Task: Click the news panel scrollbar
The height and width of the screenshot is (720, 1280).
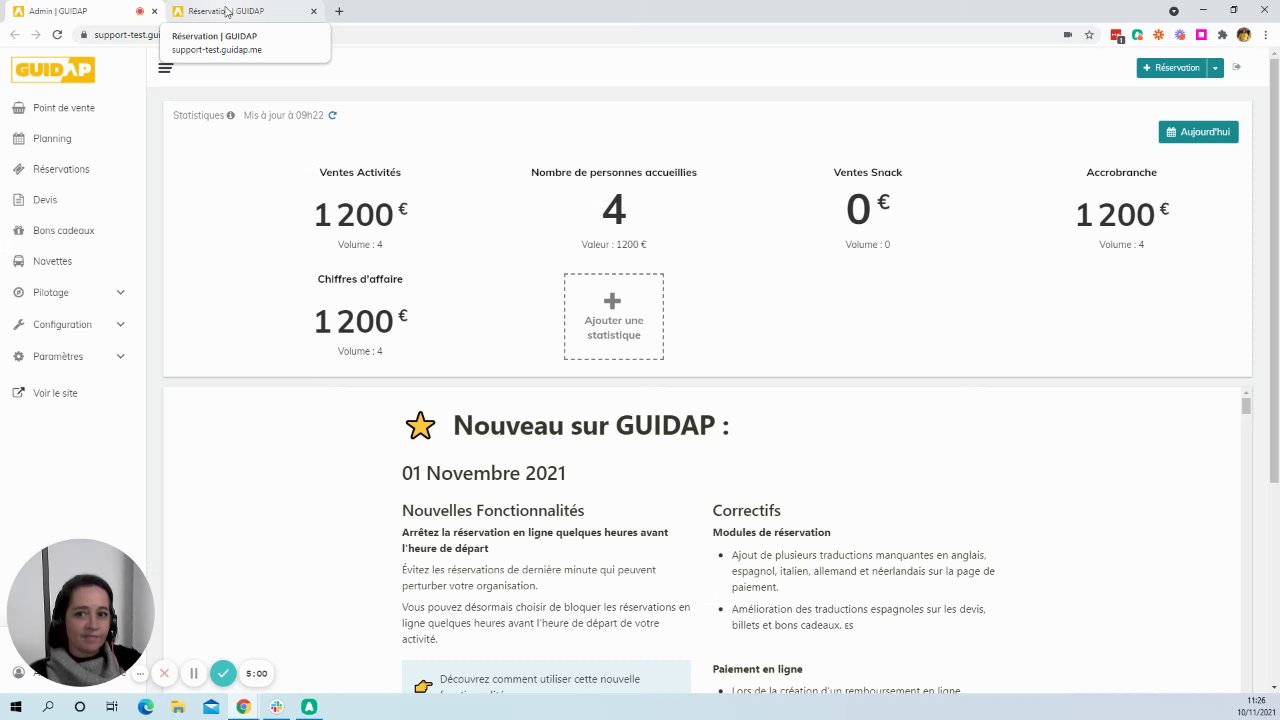Action: pos(1246,405)
